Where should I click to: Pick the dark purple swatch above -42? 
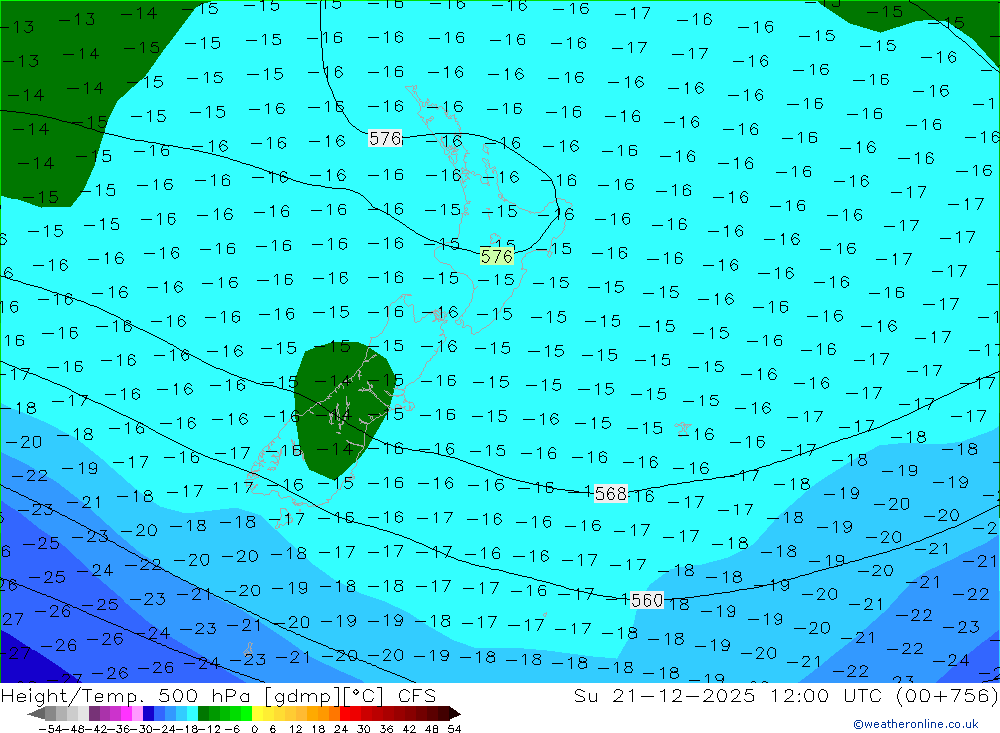click(94, 714)
